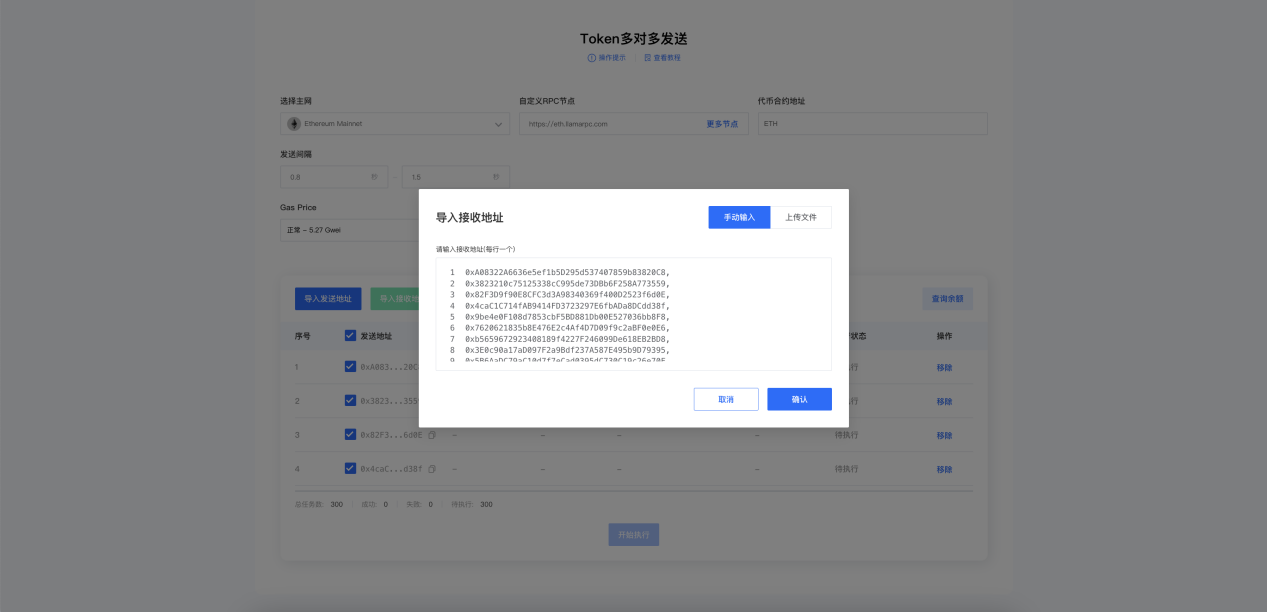
Task: Click 待执行 status in row 3
Action: coord(846,435)
